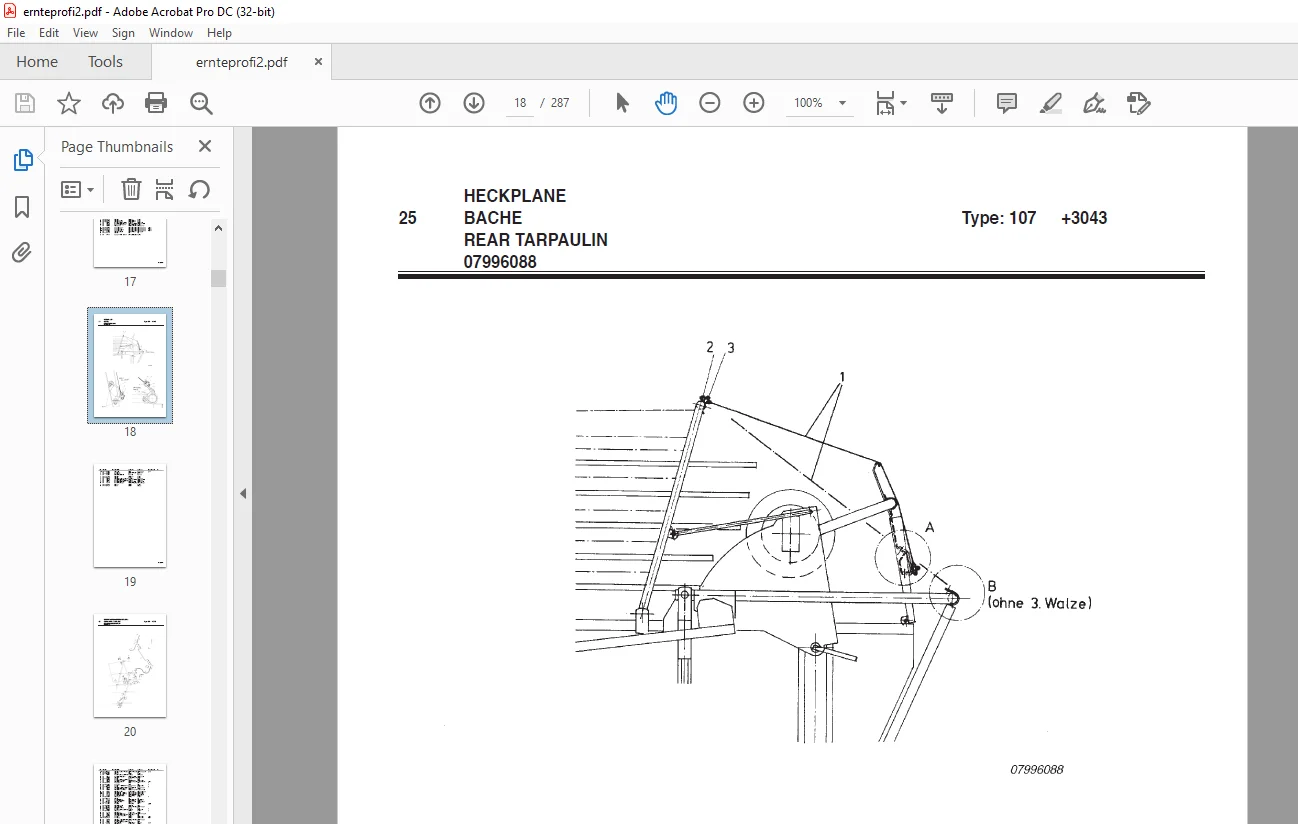Toggle the Attachments paperclip panel
1298x824 pixels.
pos(22,252)
